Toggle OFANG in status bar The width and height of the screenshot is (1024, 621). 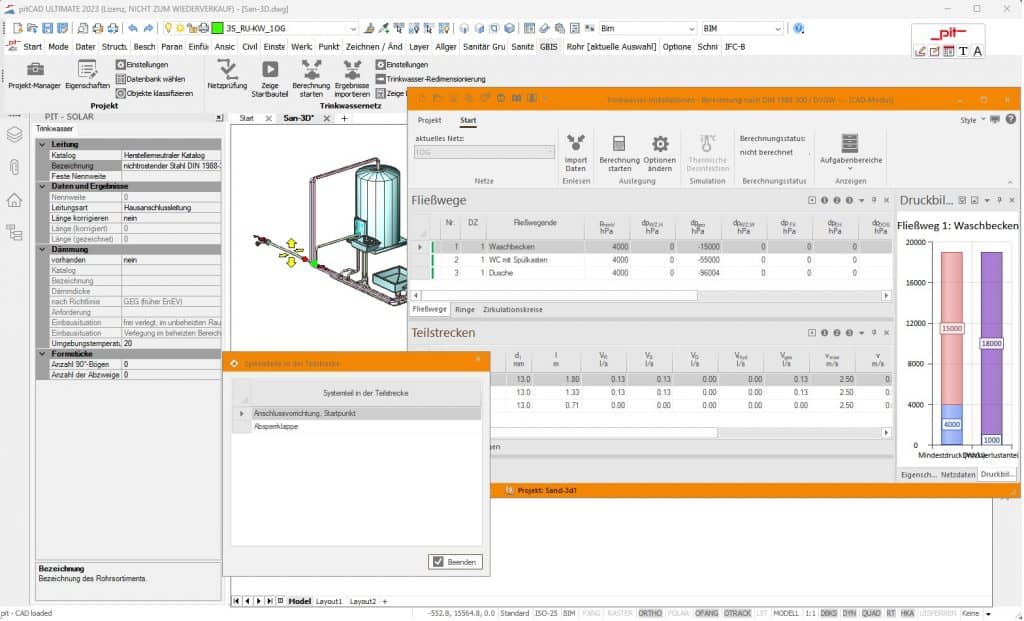pyautogui.click(x=707, y=613)
